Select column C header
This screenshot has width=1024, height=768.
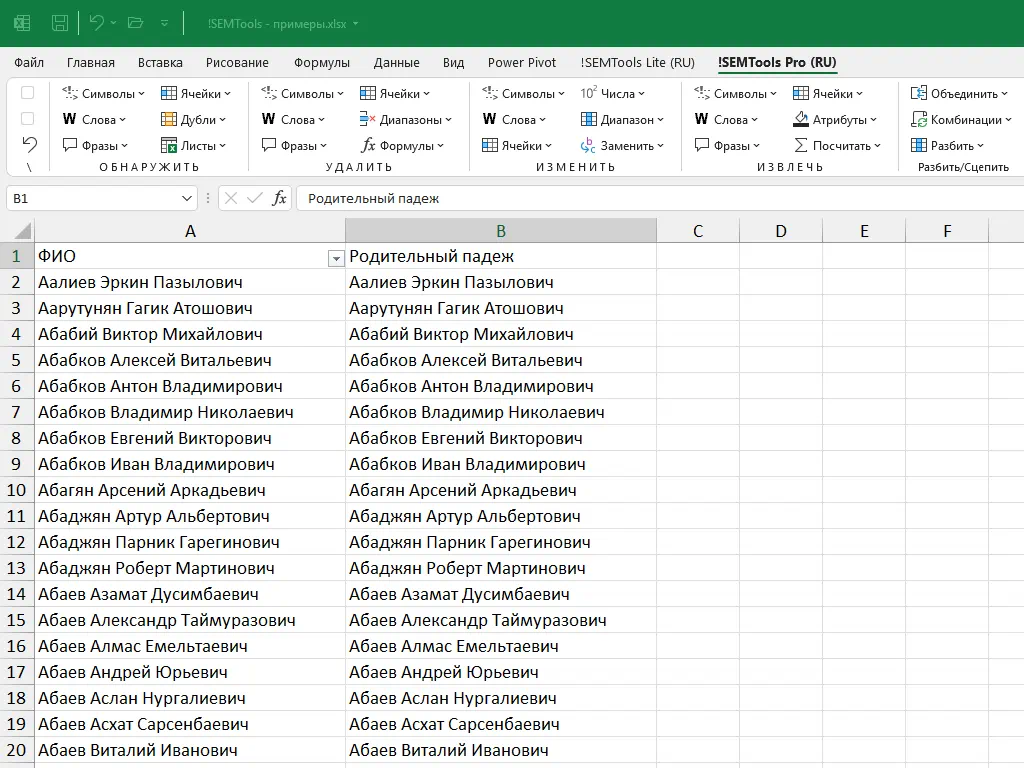coord(698,231)
